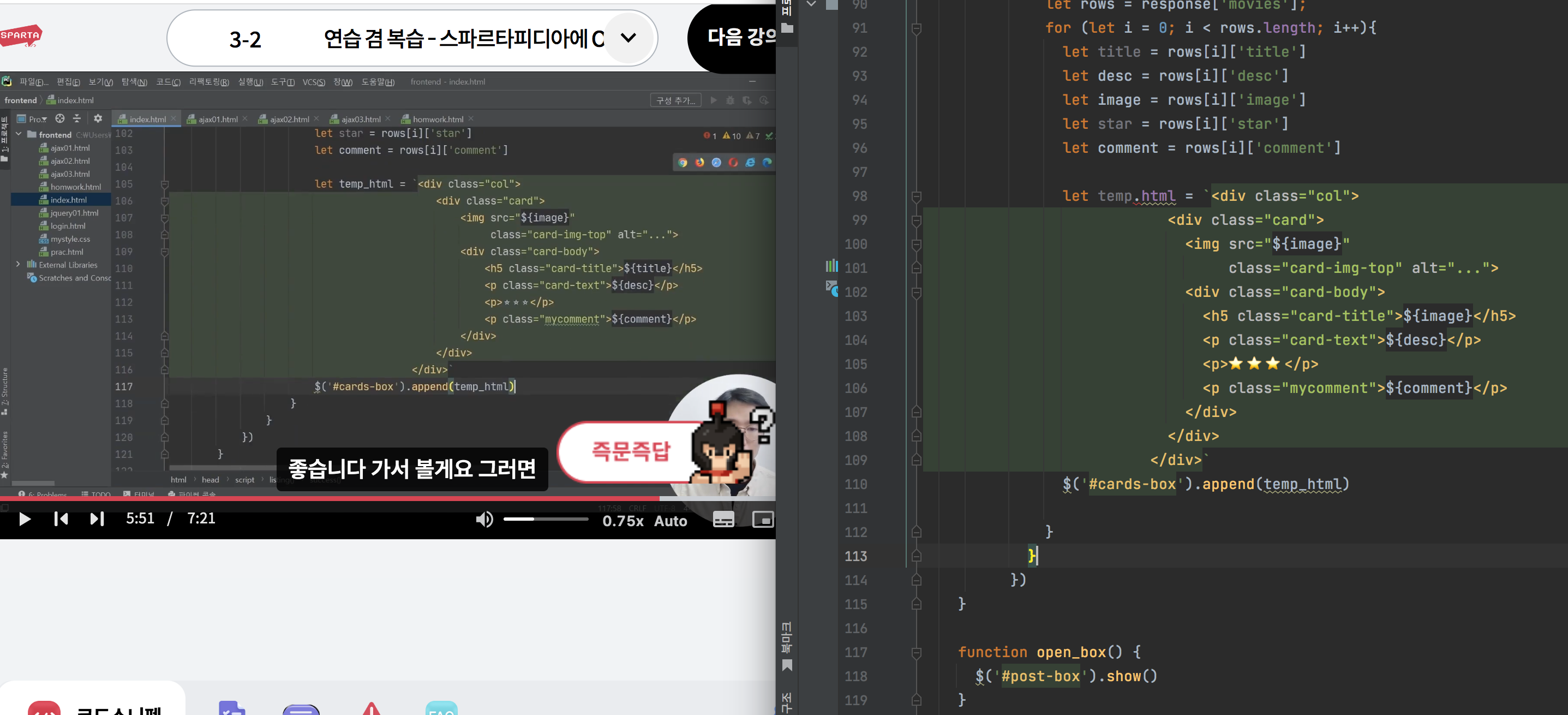Open the Sparta logo home link
The image size is (1568, 715).
pos(21,35)
